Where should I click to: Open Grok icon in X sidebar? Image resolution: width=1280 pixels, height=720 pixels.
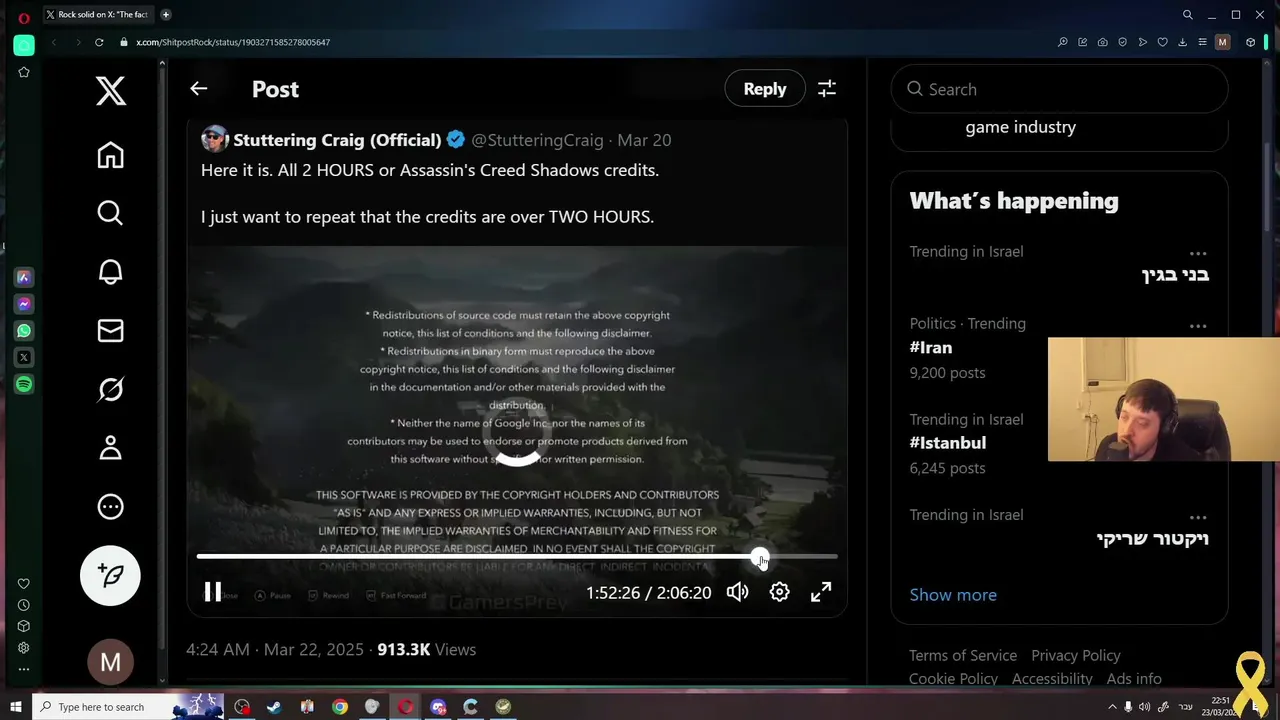point(110,389)
